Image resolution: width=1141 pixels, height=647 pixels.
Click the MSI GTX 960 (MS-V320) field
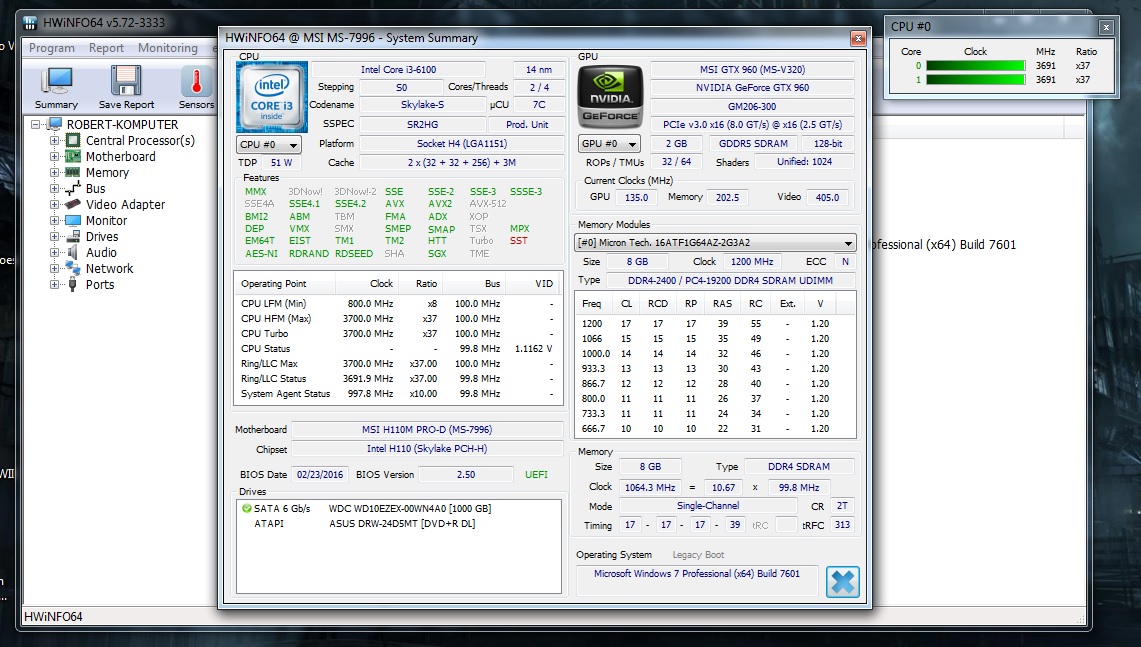752,69
